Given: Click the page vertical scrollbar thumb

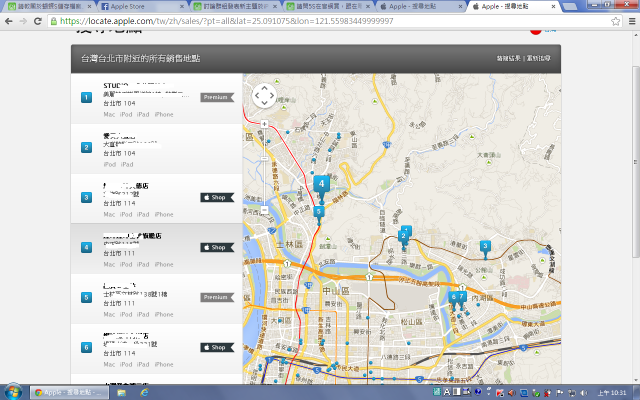Looking at the screenshot, I should (x=636, y=161).
